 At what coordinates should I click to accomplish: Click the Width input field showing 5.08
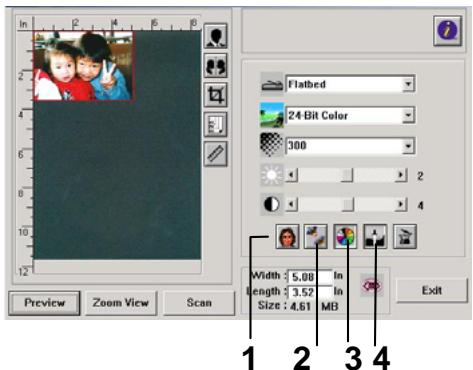point(310,277)
